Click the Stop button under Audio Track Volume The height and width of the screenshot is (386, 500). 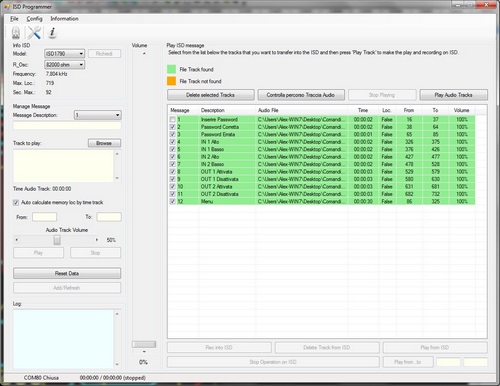pyautogui.click(x=95, y=253)
